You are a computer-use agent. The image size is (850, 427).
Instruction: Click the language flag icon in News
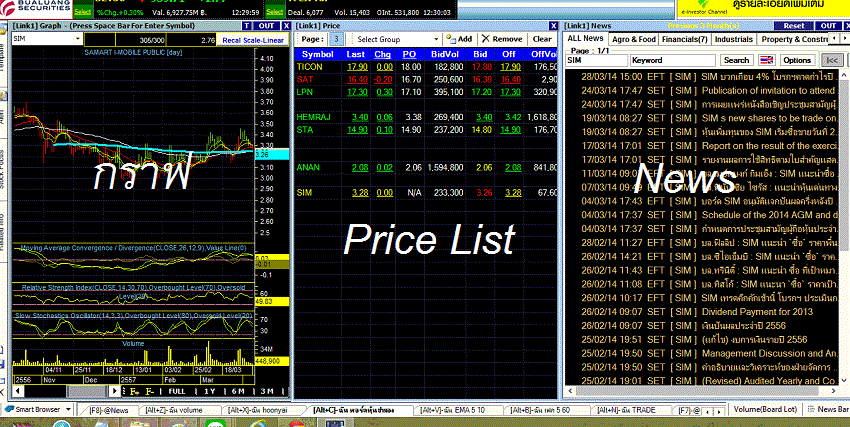click(x=767, y=60)
